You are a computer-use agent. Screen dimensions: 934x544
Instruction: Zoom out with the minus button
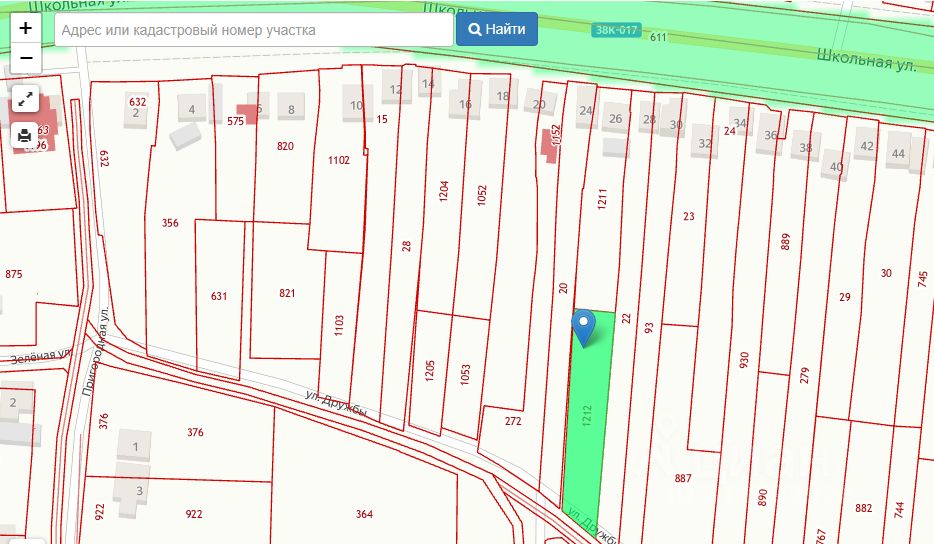coord(26,58)
